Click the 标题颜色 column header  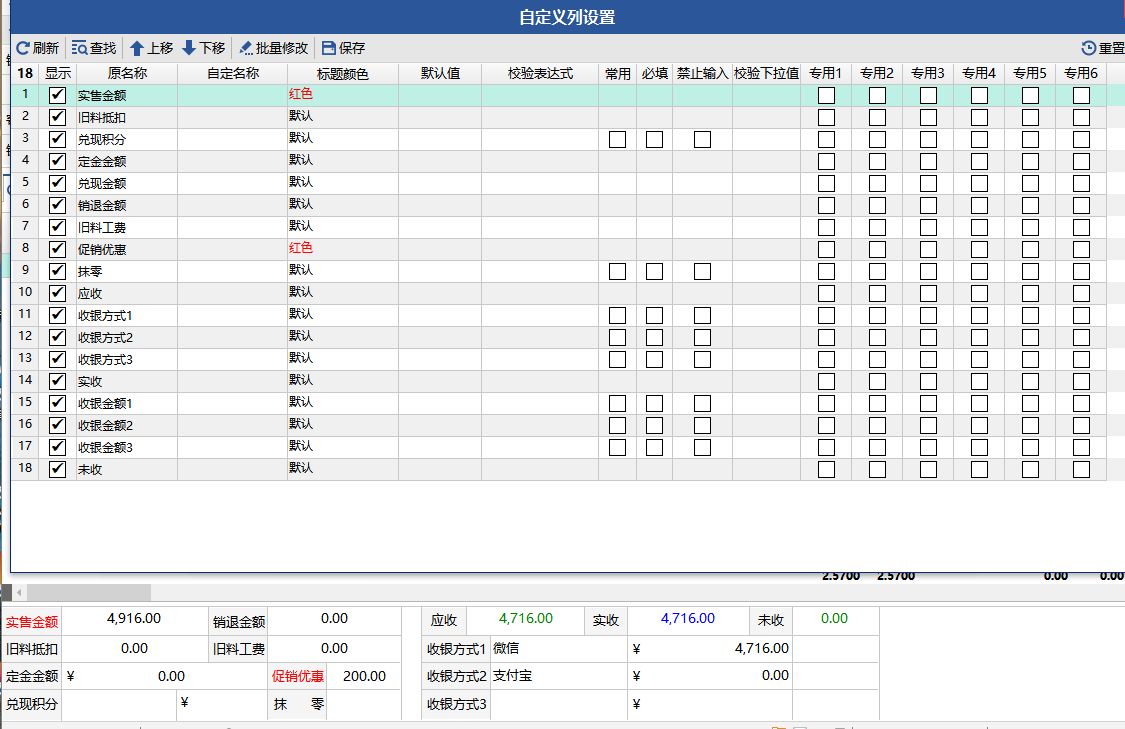[x=342, y=73]
